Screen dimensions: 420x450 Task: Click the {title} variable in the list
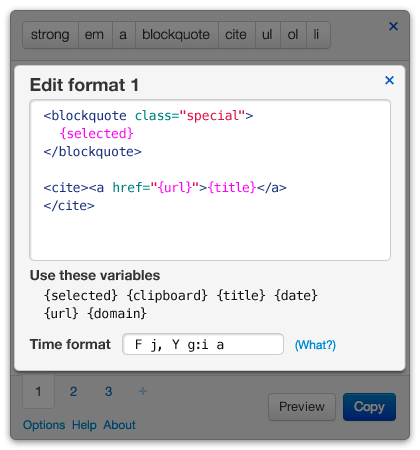point(241,295)
